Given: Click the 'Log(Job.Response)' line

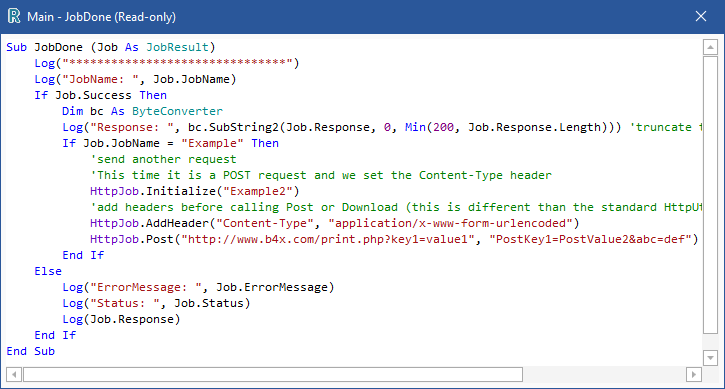Looking at the screenshot, I should [121, 319].
